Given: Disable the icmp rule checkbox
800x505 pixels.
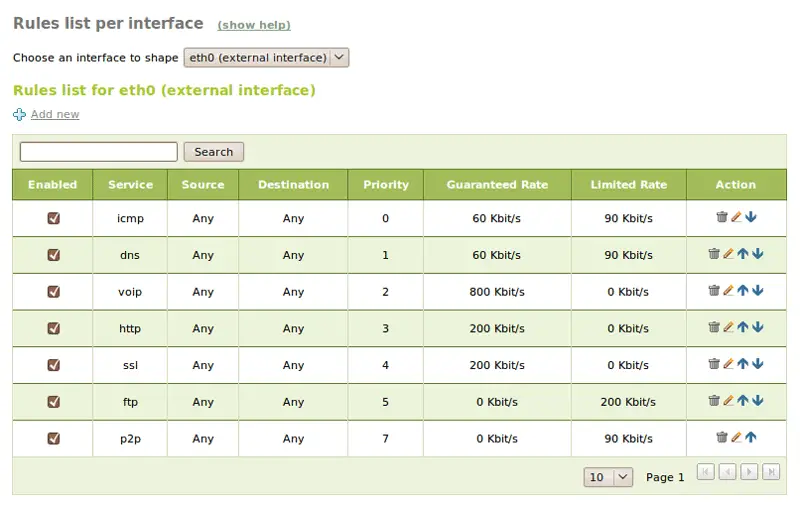Looking at the screenshot, I should [54, 218].
